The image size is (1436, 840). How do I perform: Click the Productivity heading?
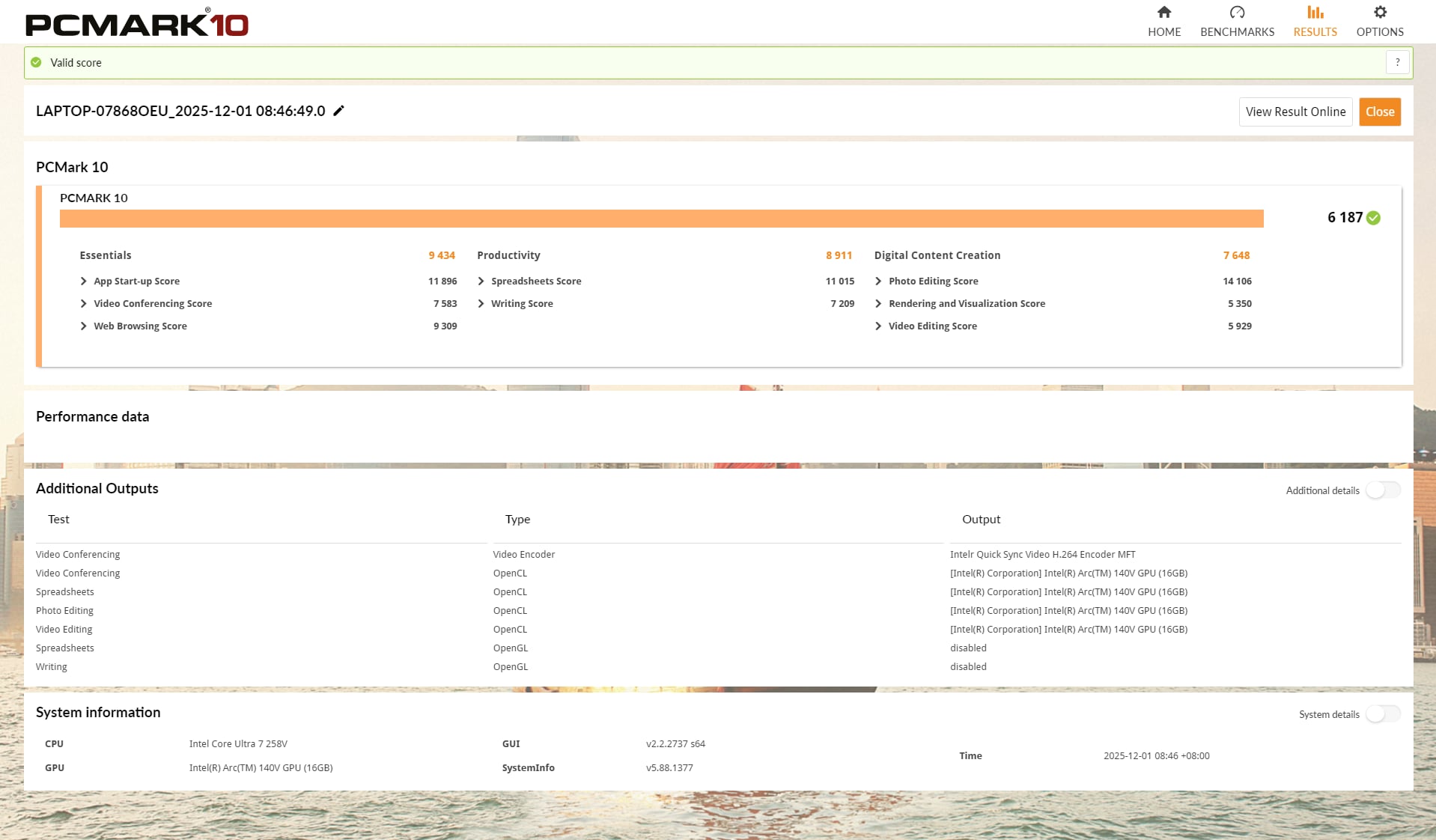click(x=508, y=255)
